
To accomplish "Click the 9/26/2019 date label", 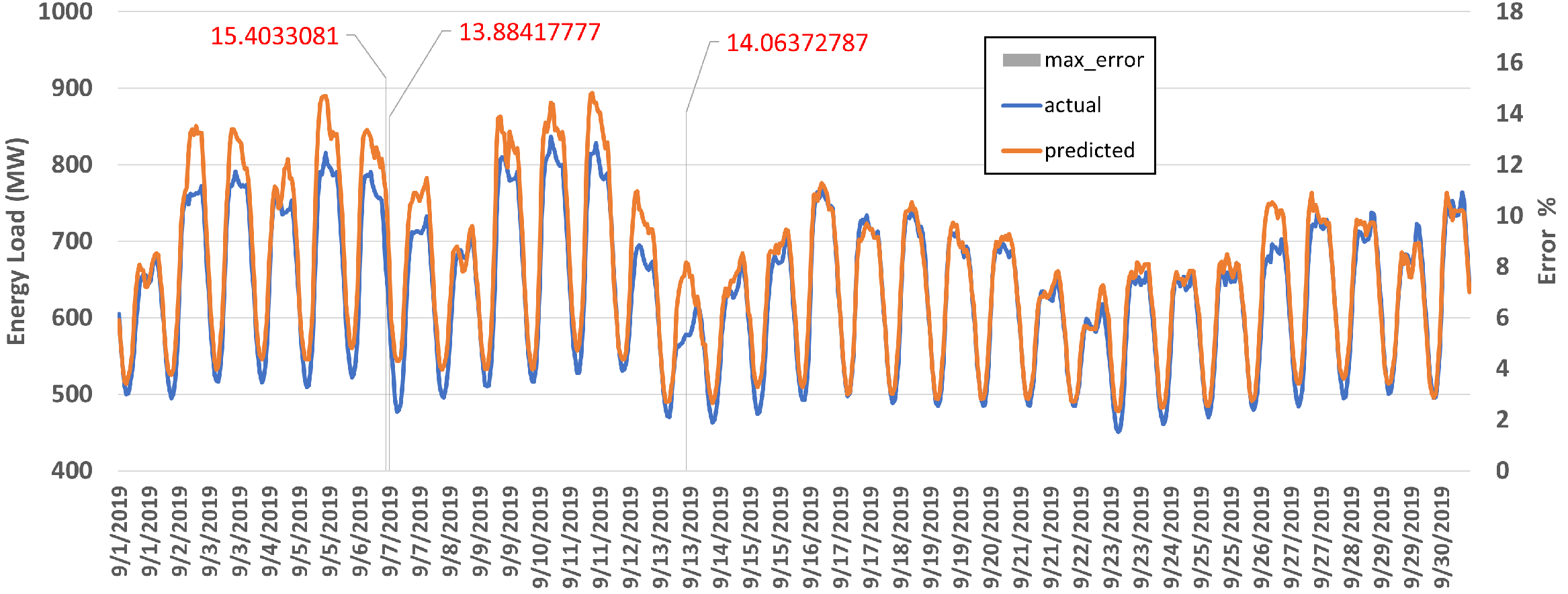I will click(x=1261, y=538).
